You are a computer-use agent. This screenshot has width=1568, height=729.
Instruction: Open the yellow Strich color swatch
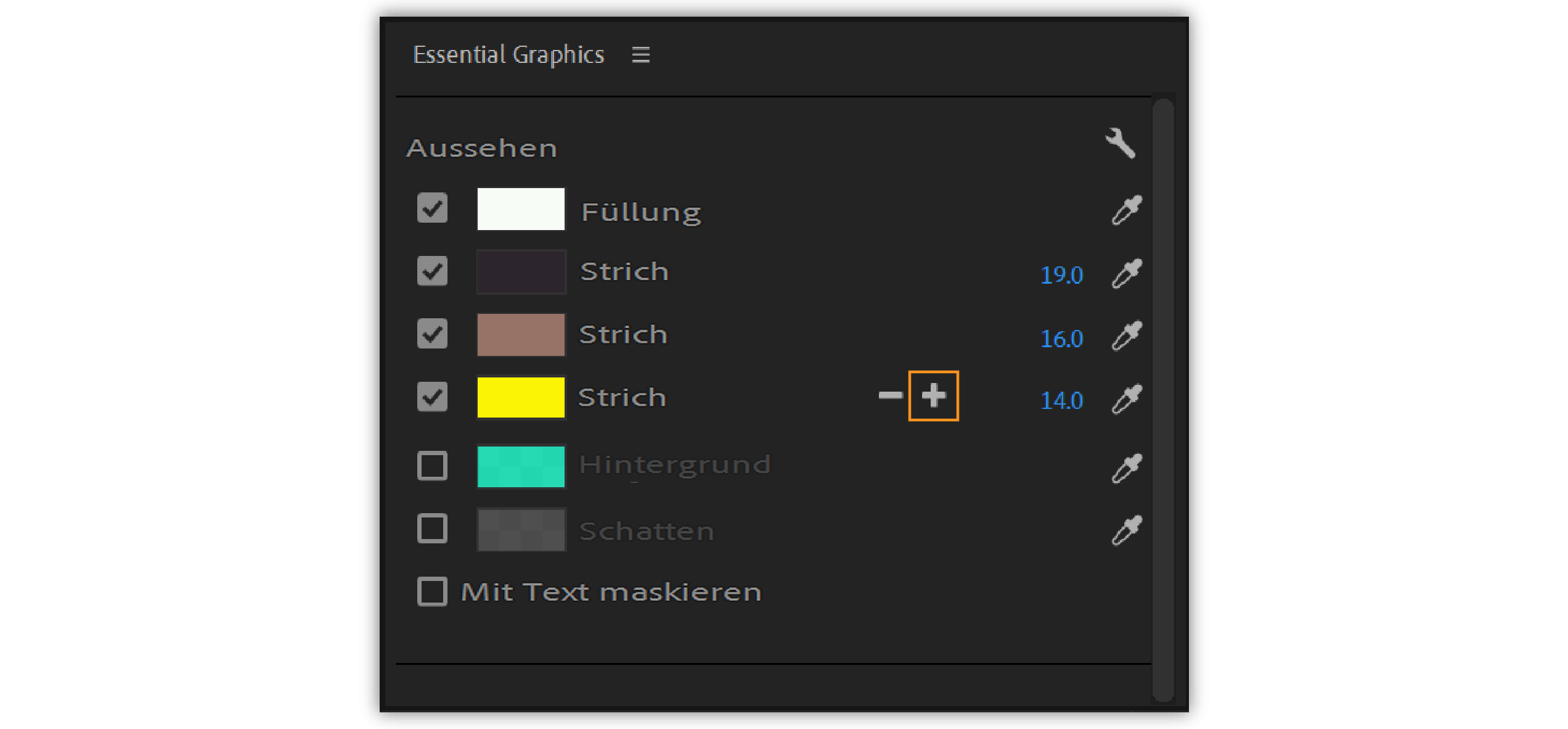click(x=521, y=397)
